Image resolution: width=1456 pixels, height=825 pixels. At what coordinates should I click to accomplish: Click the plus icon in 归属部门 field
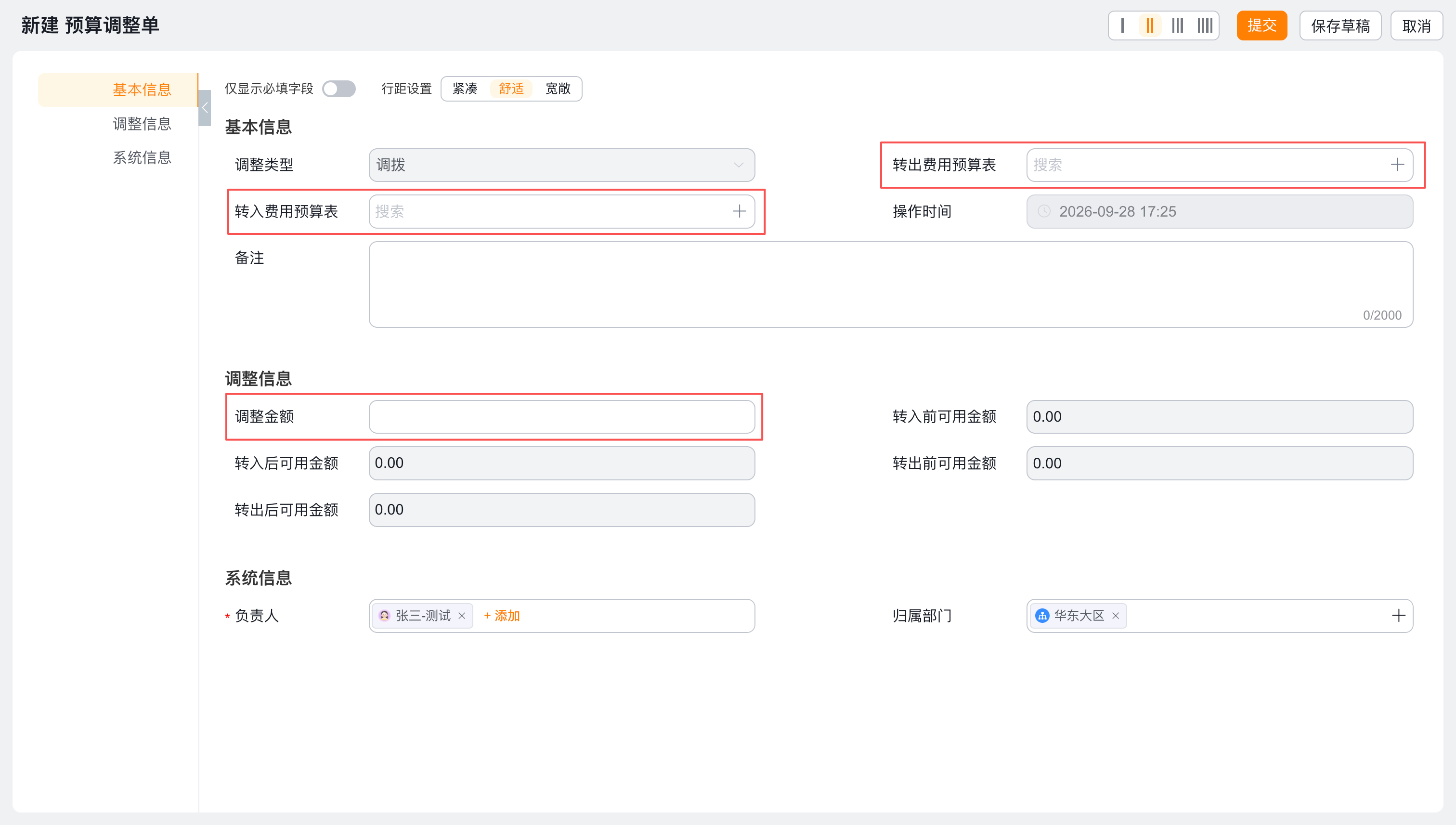(1398, 615)
